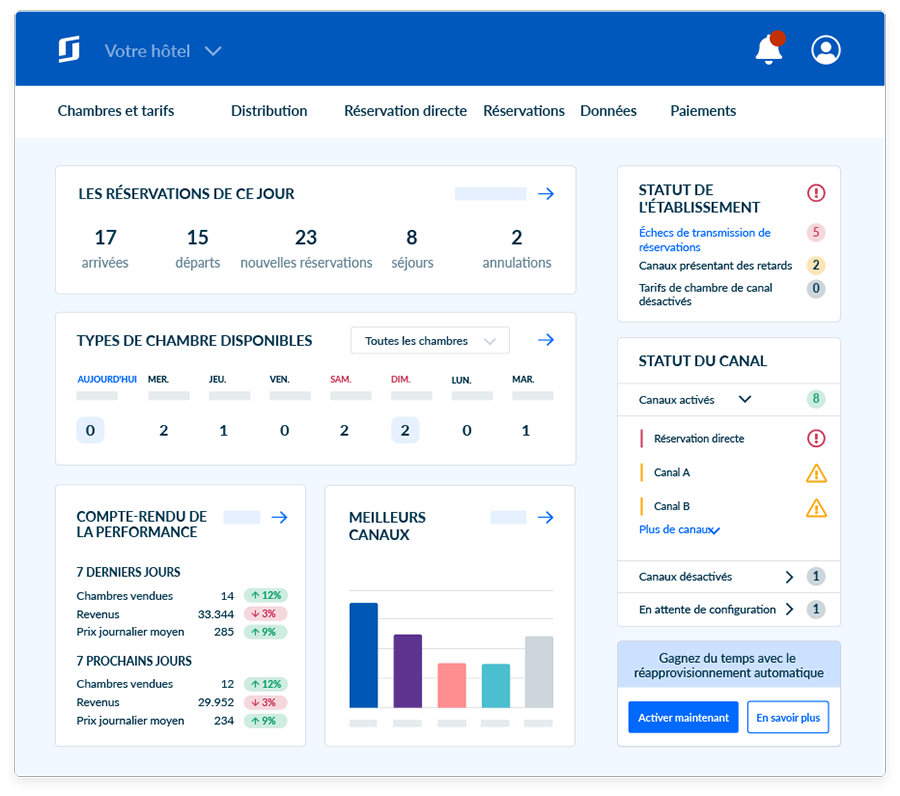Open the performance report via its arrow icon
This screenshot has height=796, width=900.
pyautogui.click(x=279, y=518)
